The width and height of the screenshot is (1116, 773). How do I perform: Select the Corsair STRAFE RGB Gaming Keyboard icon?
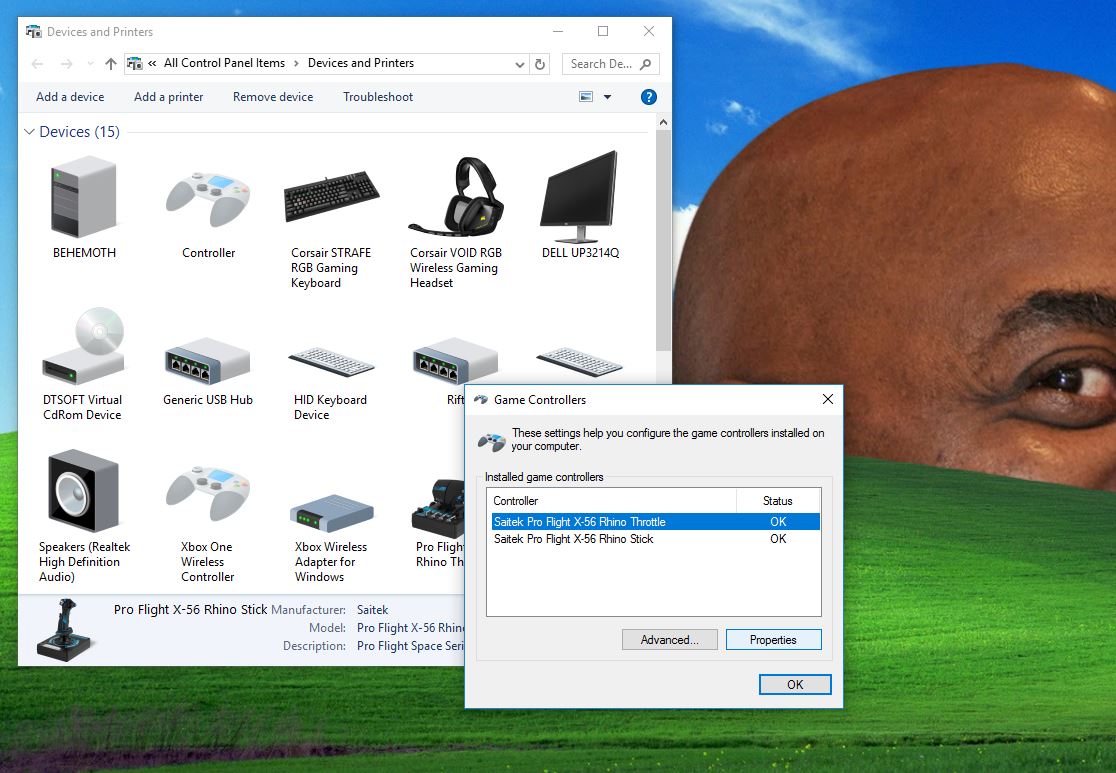coord(331,196)
